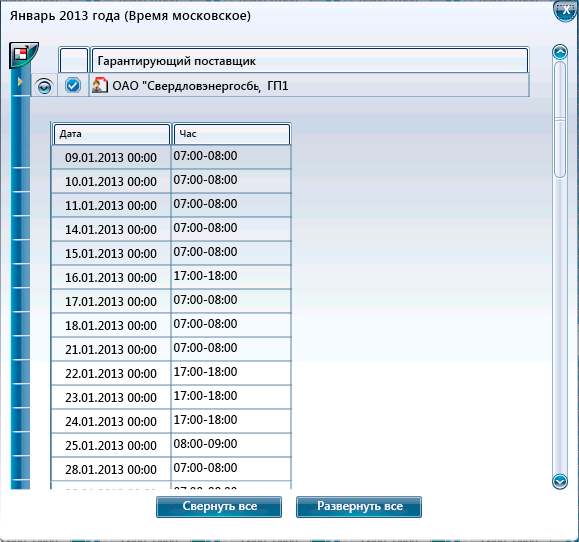Collapse the ОАО Свердловэнергосбыт row details
Image resolution: width=579 pixels, height=542 pixels.
click(44, 87)
